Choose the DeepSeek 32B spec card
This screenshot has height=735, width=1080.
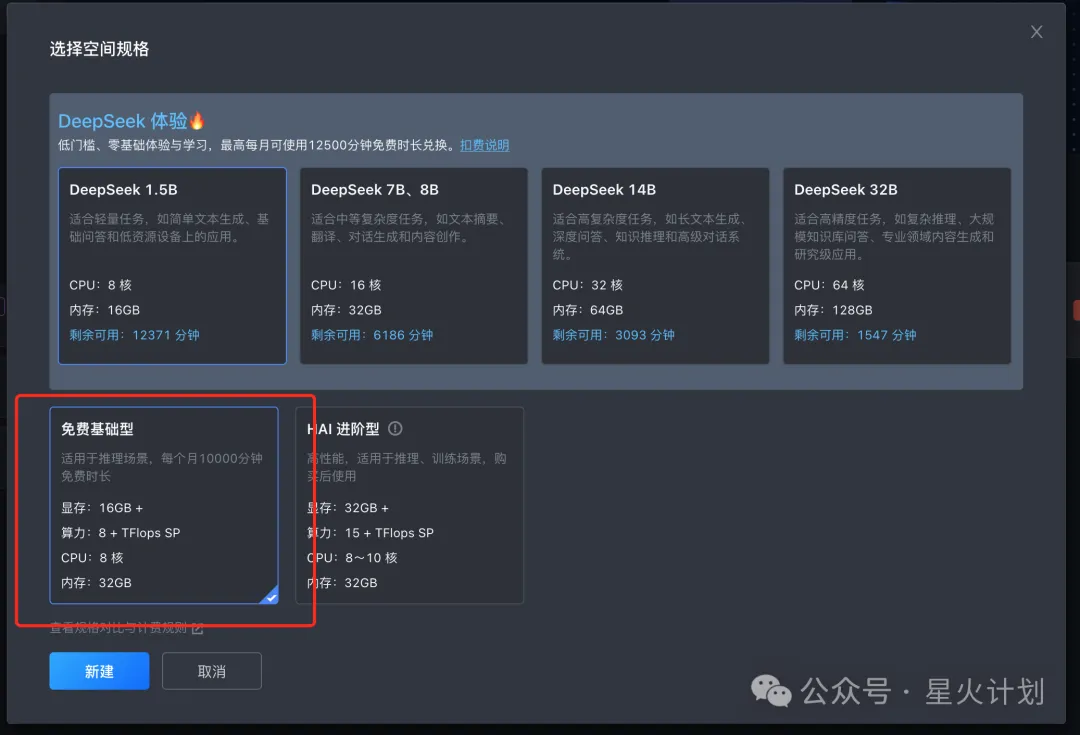point(897,266)
